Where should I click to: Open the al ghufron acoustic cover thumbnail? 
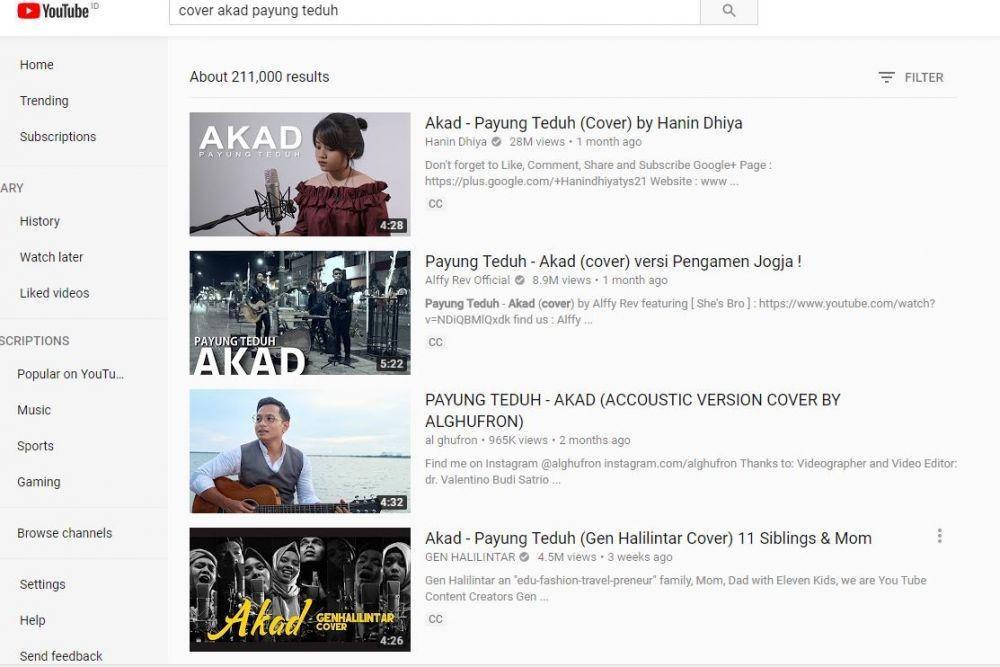coord(300,451)
